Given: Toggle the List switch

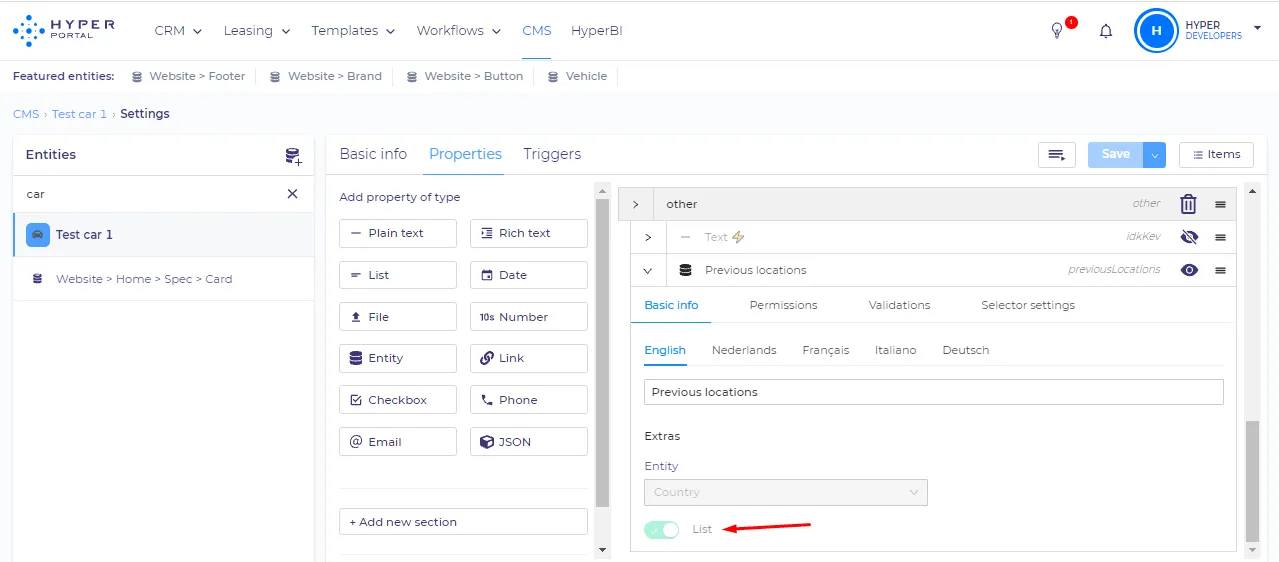Looking at the screenshot, I should [662, 529].
